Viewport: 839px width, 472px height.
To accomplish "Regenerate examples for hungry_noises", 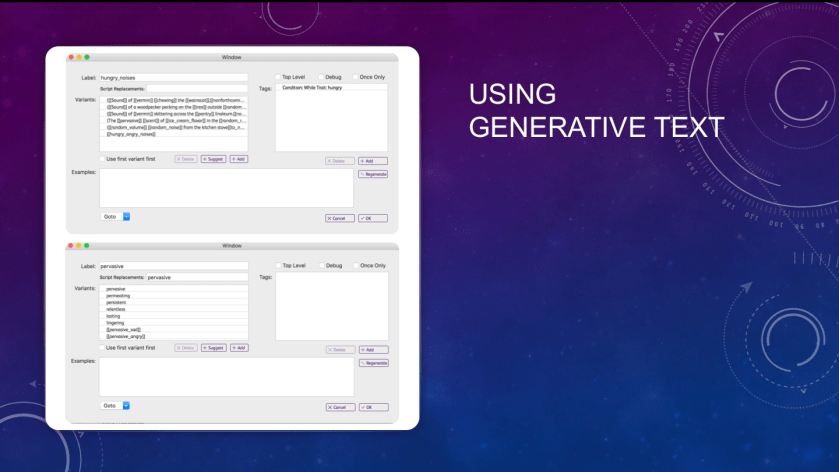I will (372, 174).
